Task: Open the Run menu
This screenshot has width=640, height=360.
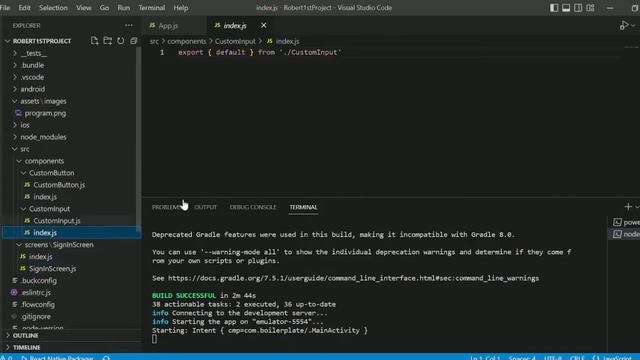Action: 124,8
